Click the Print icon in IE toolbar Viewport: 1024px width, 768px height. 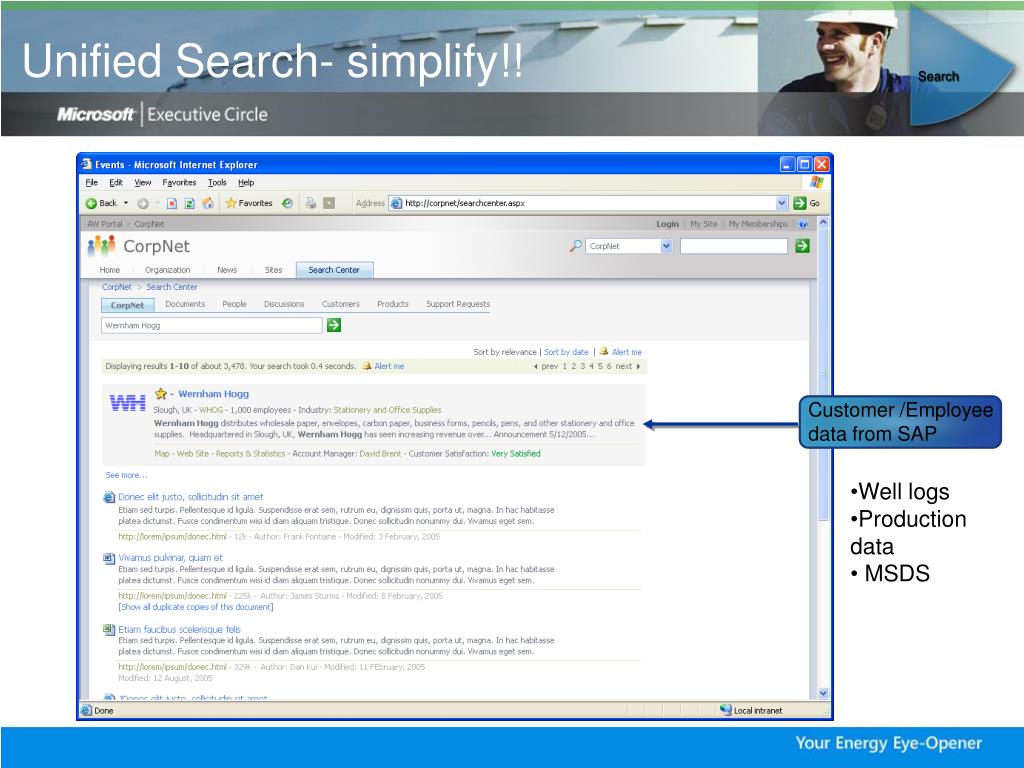pyautogui.click(x=311, y=203)
